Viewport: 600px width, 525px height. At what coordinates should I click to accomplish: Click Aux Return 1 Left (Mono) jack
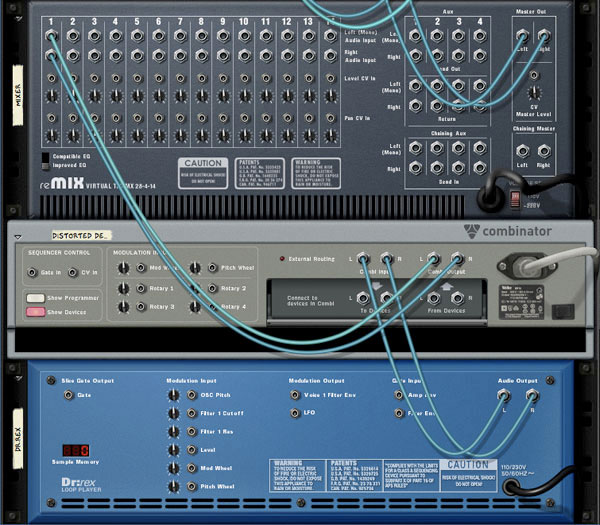416,86
